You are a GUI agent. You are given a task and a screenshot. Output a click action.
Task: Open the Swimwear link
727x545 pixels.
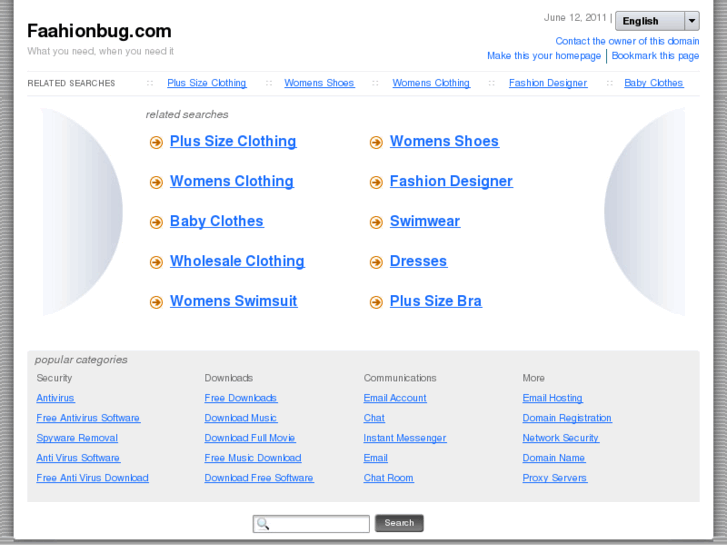point(425,221)
